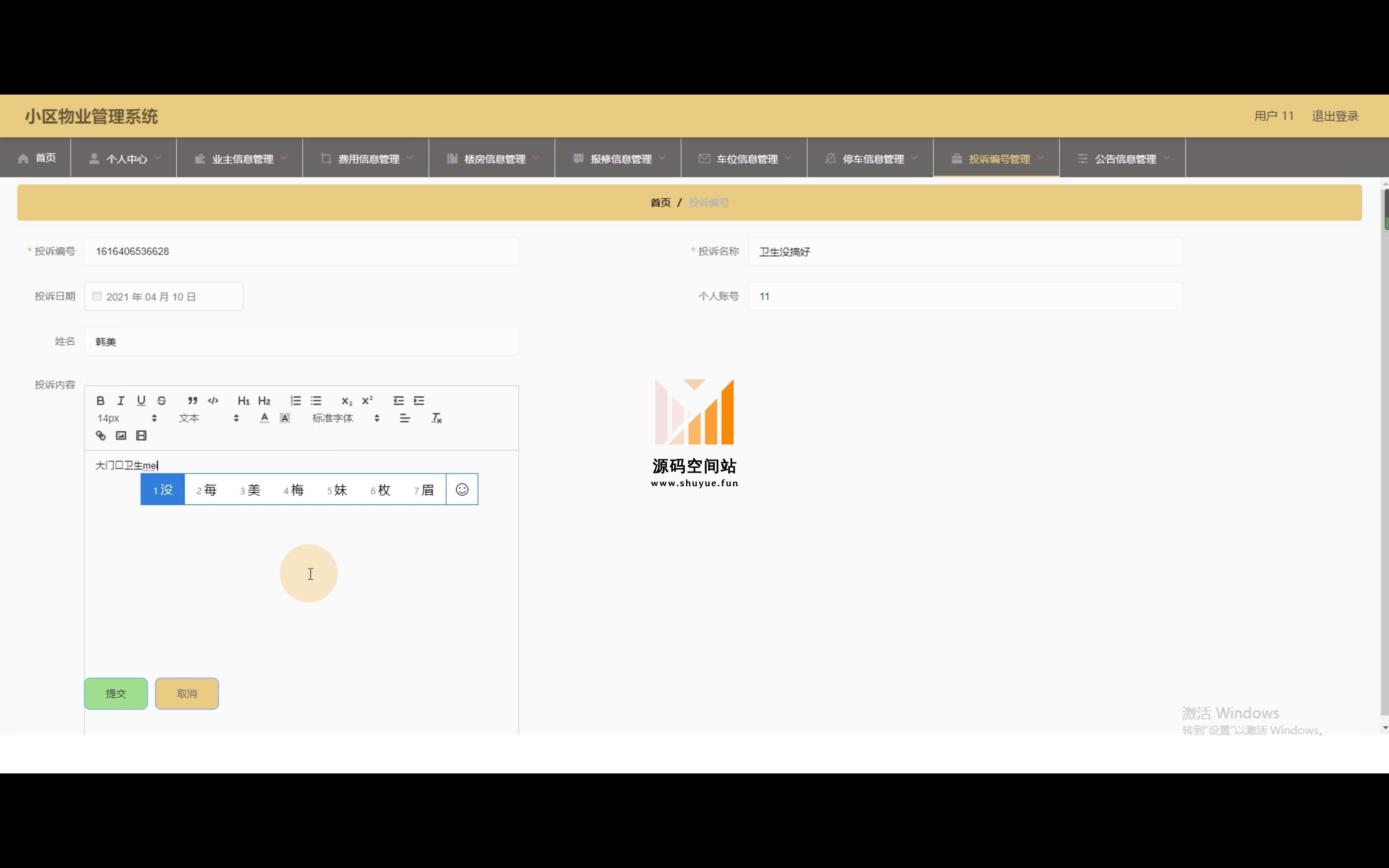Create an ordered numbered list

pyautogui.click(x=296, y=401)
